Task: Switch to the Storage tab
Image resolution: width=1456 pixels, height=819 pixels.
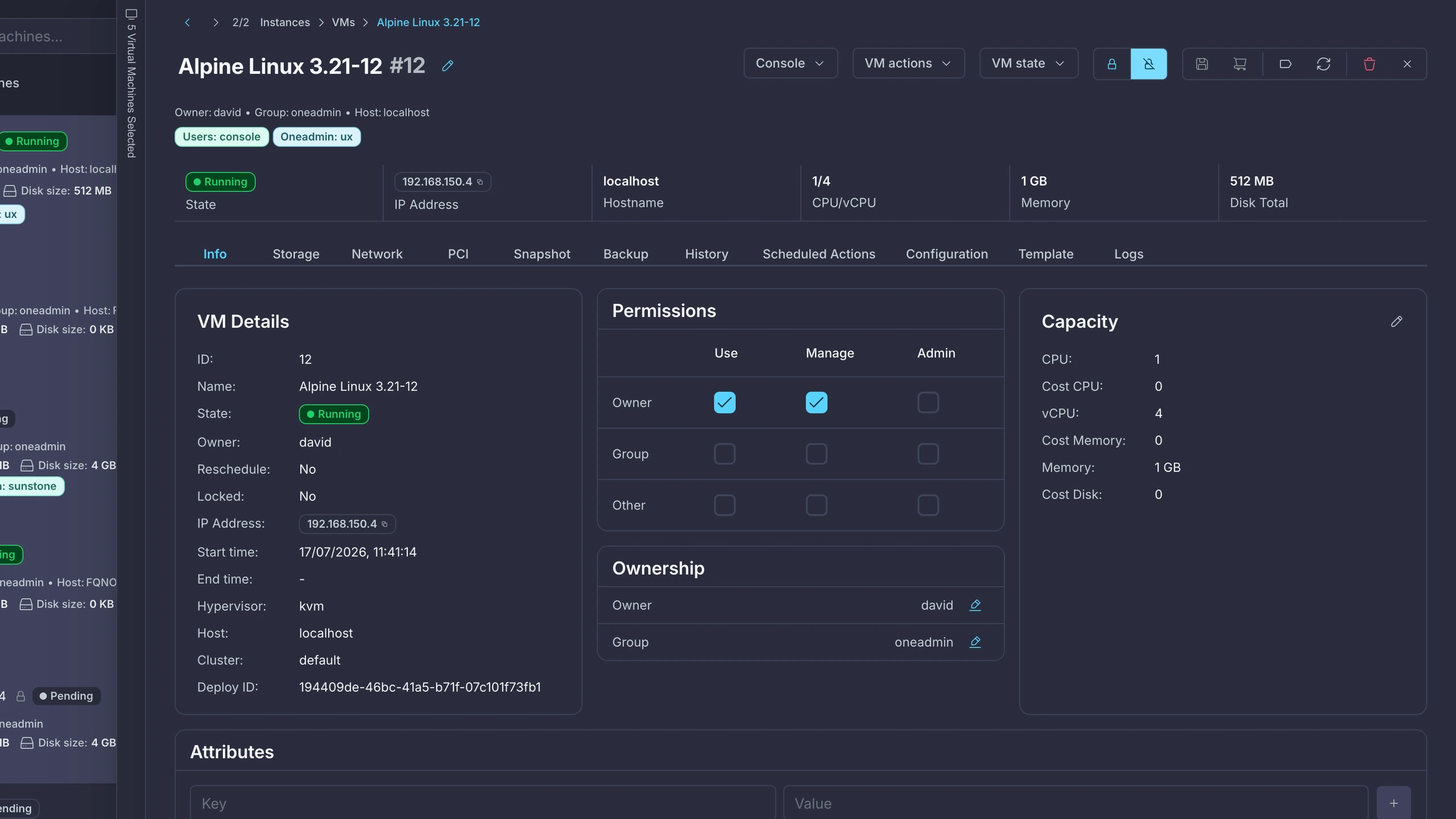Action: pyautogui.click(x=296, y=254)
